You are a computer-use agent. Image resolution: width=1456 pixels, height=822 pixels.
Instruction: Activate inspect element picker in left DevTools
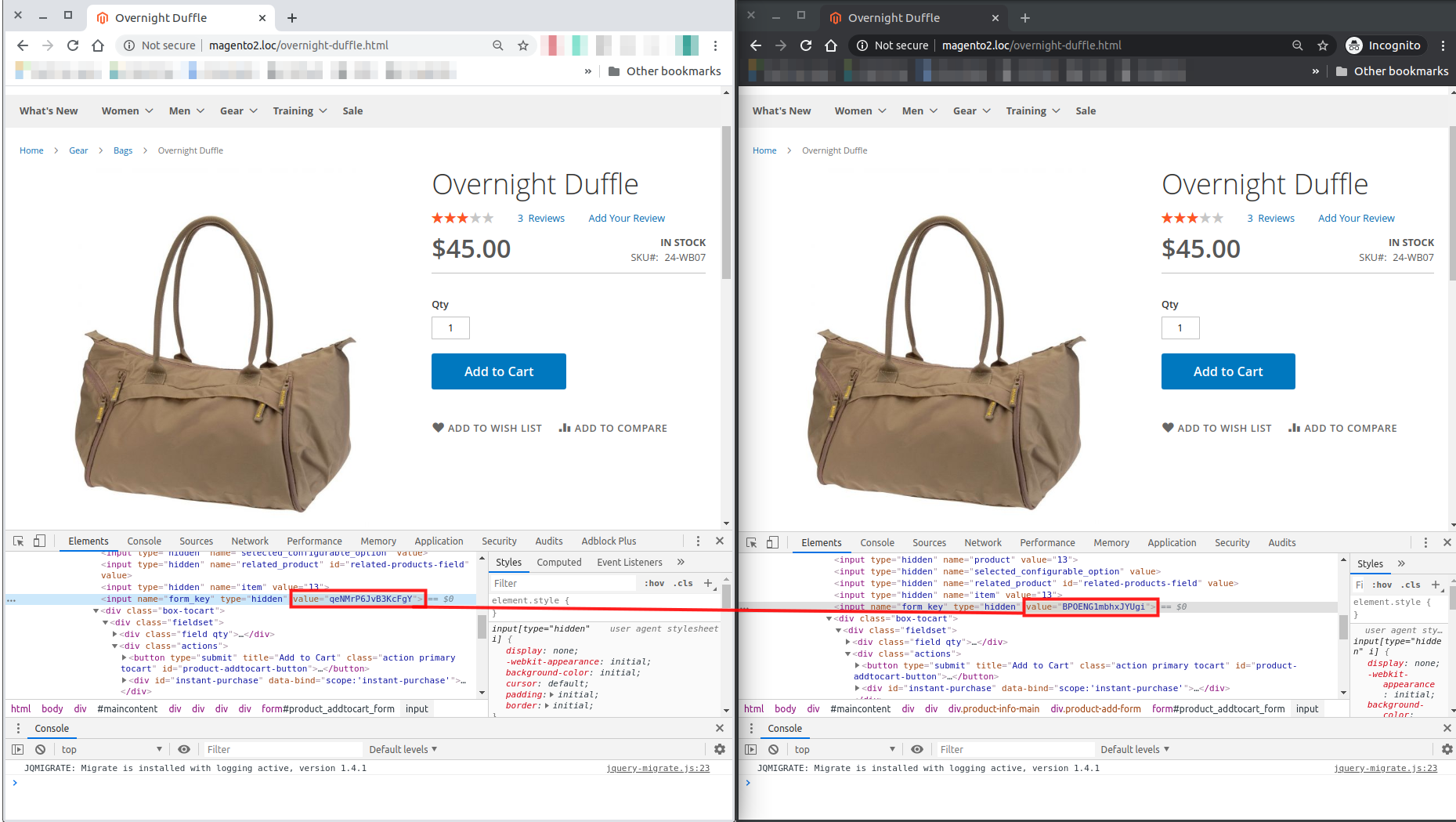pos(19,541)
